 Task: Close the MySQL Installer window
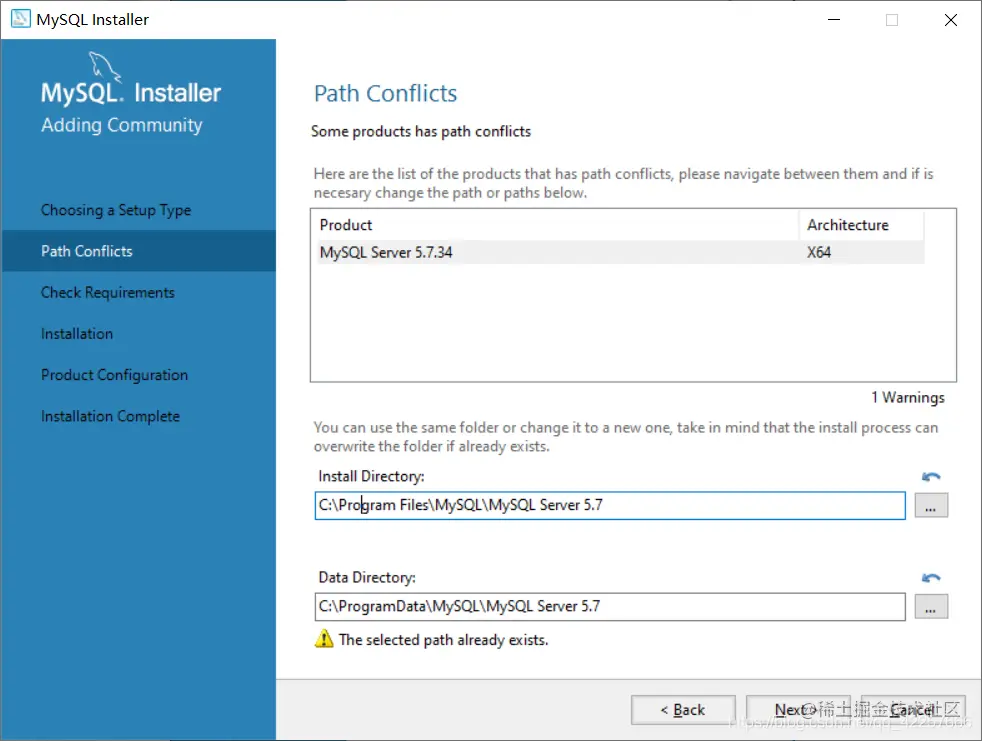pos(951,19)
